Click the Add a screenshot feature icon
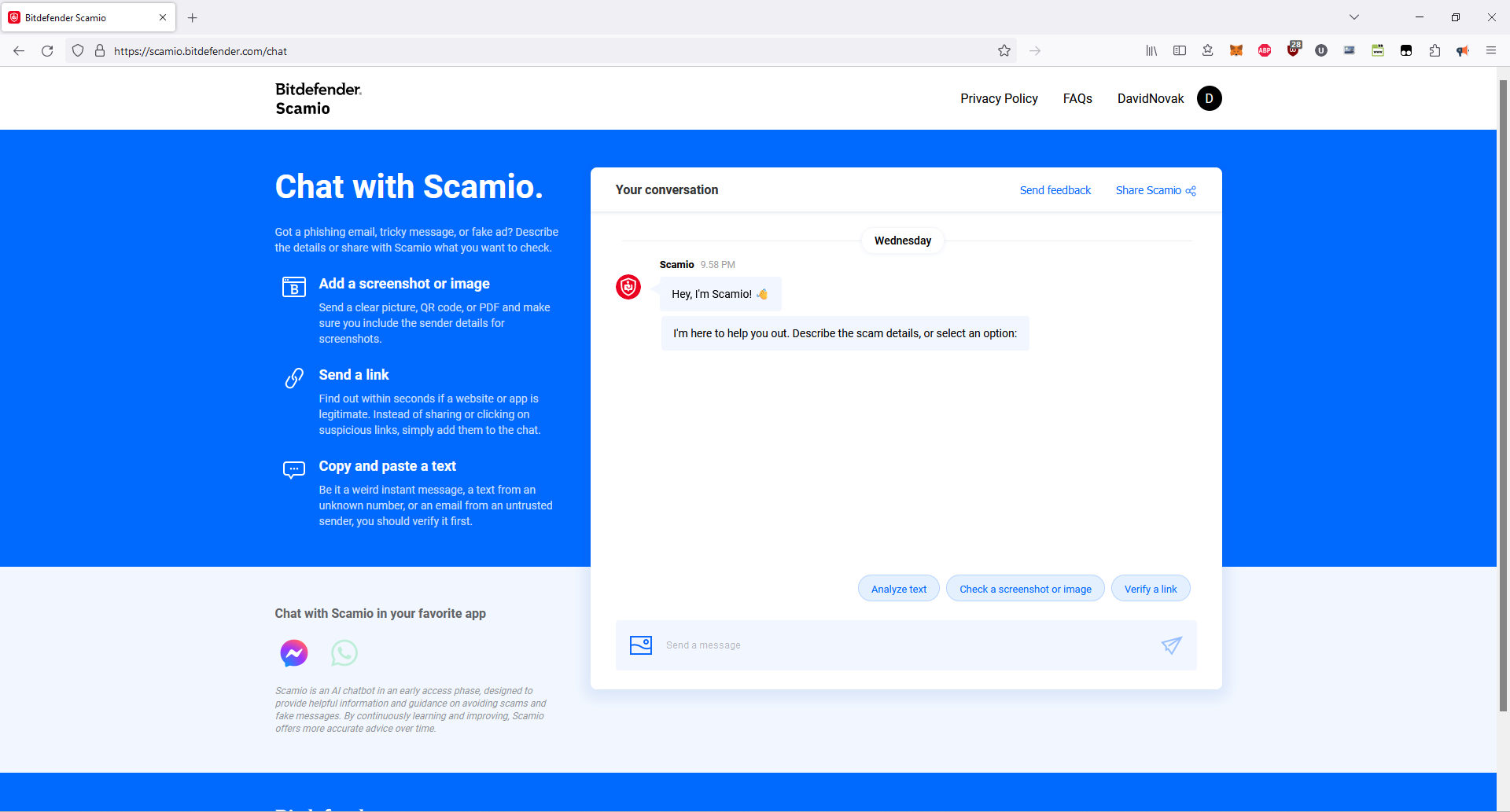This screenshot has width=1510, height=812. (x=294, y=287)
